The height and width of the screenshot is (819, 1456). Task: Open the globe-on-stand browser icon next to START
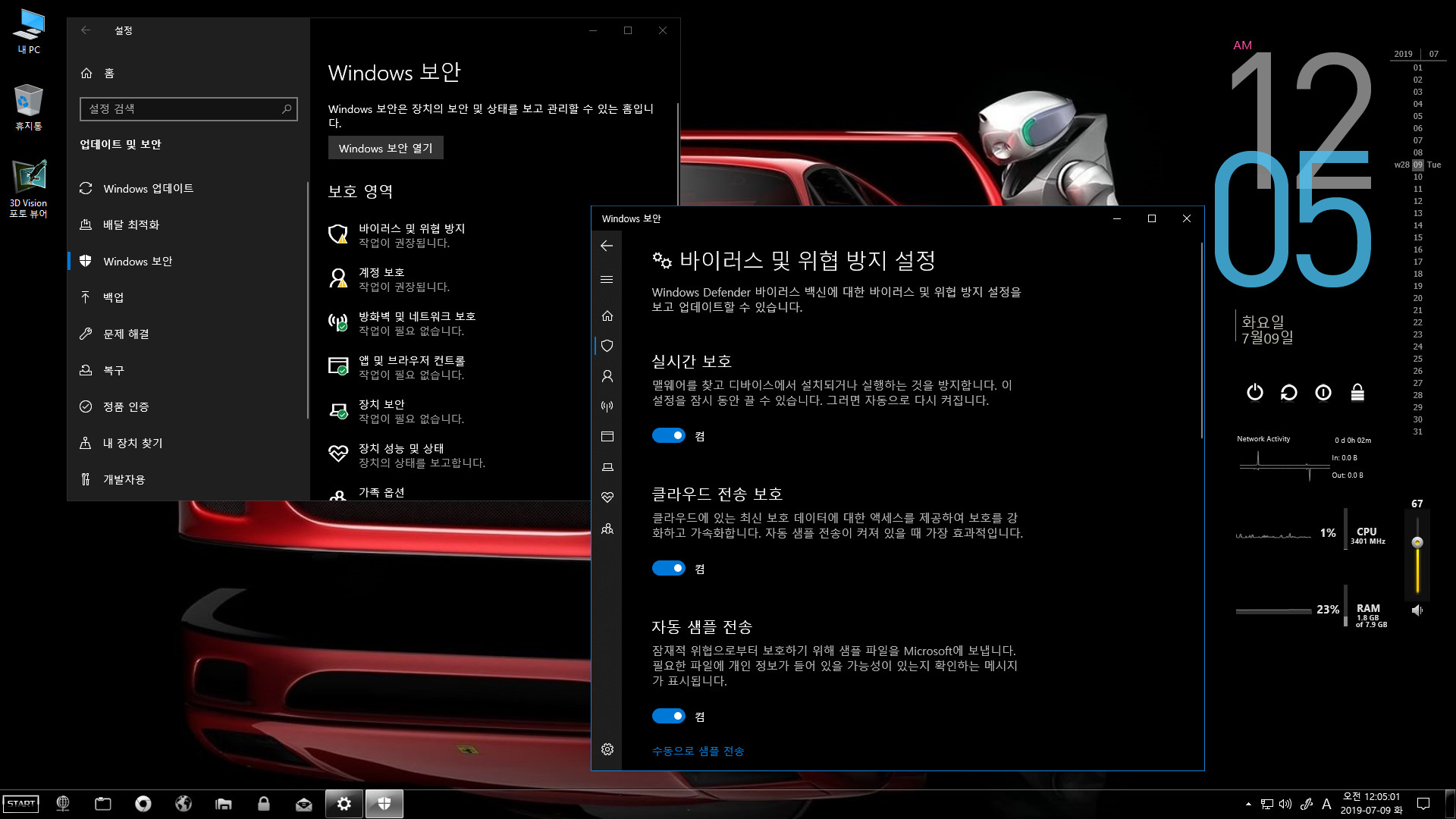[x=63, y=804]
